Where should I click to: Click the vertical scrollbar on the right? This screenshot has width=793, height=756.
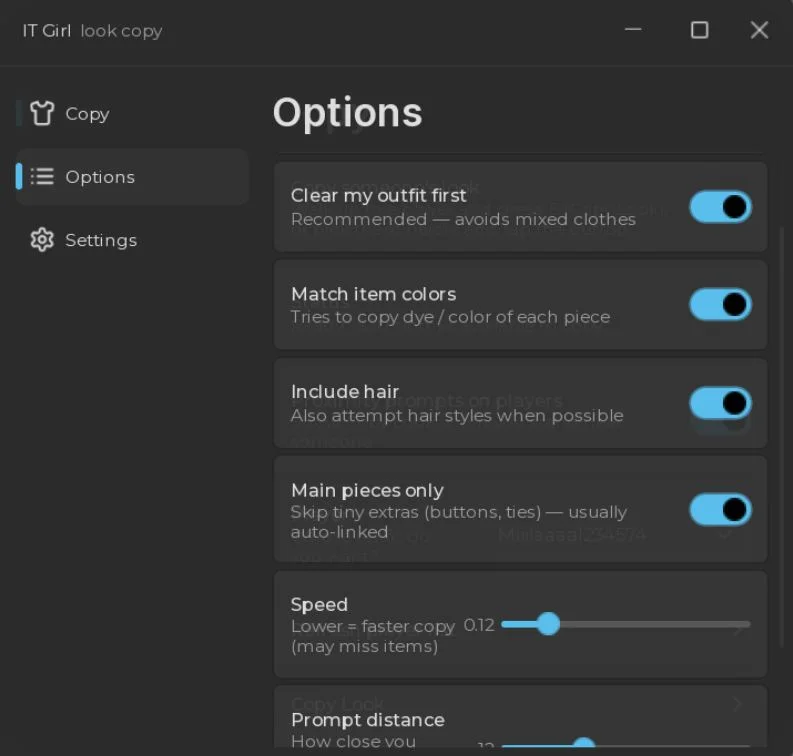tap(782, 436)
